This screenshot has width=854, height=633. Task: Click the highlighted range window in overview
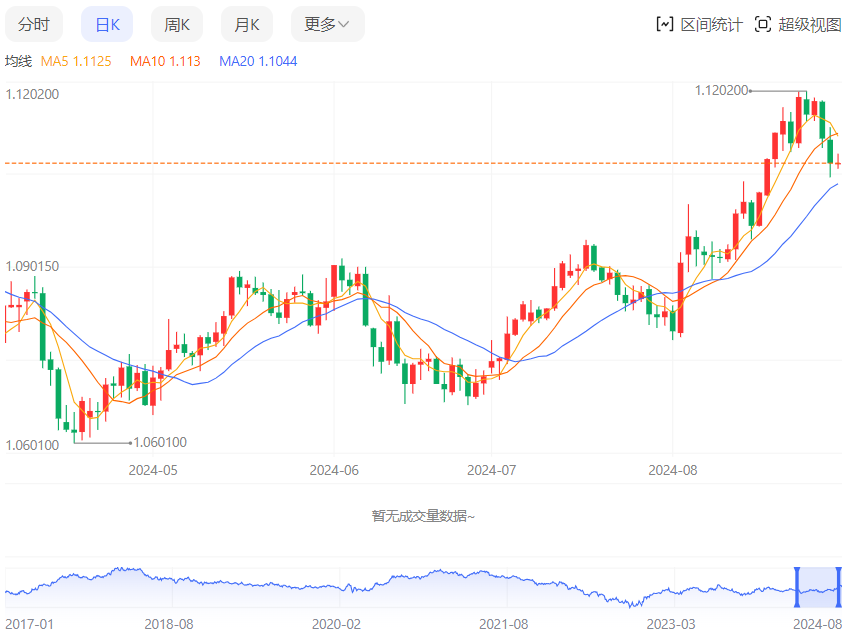pyautogui.click(x=818, y=587)
